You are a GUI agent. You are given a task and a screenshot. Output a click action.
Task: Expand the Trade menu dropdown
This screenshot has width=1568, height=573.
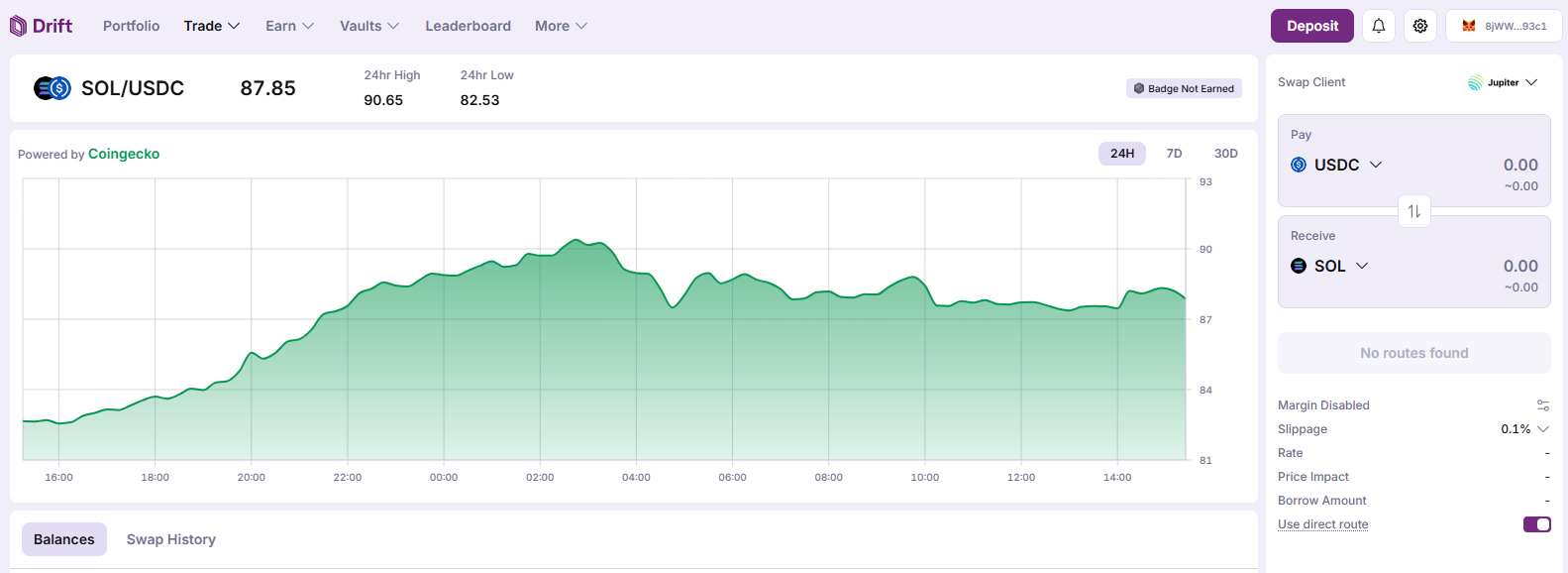[211, 26]
